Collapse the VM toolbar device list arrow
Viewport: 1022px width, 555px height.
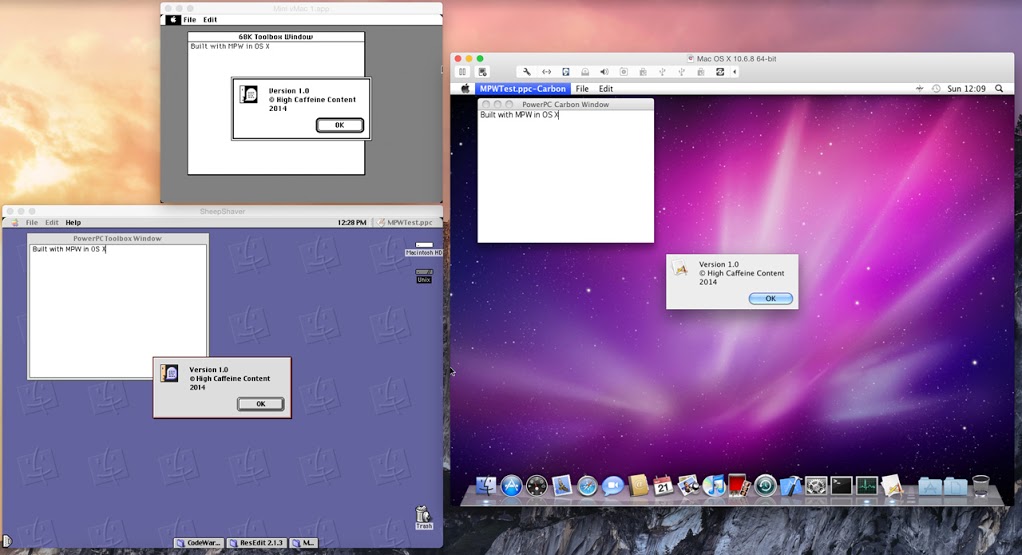pos(735,72)
